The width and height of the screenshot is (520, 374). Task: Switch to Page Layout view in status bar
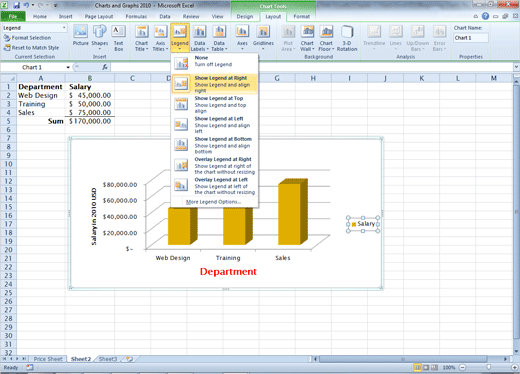pos(426,367)
